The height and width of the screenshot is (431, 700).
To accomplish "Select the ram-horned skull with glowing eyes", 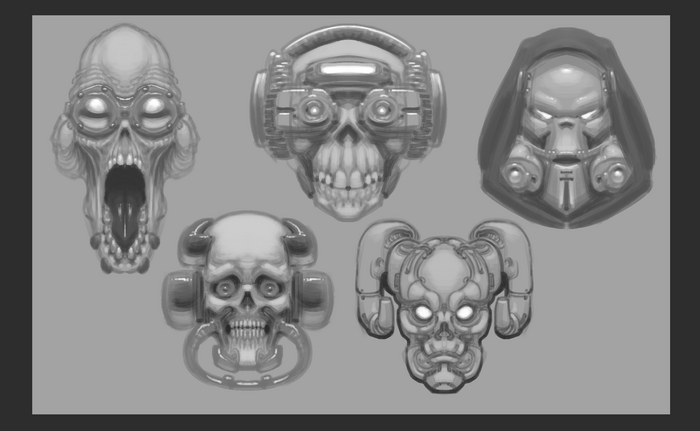I will pos(444,306).
